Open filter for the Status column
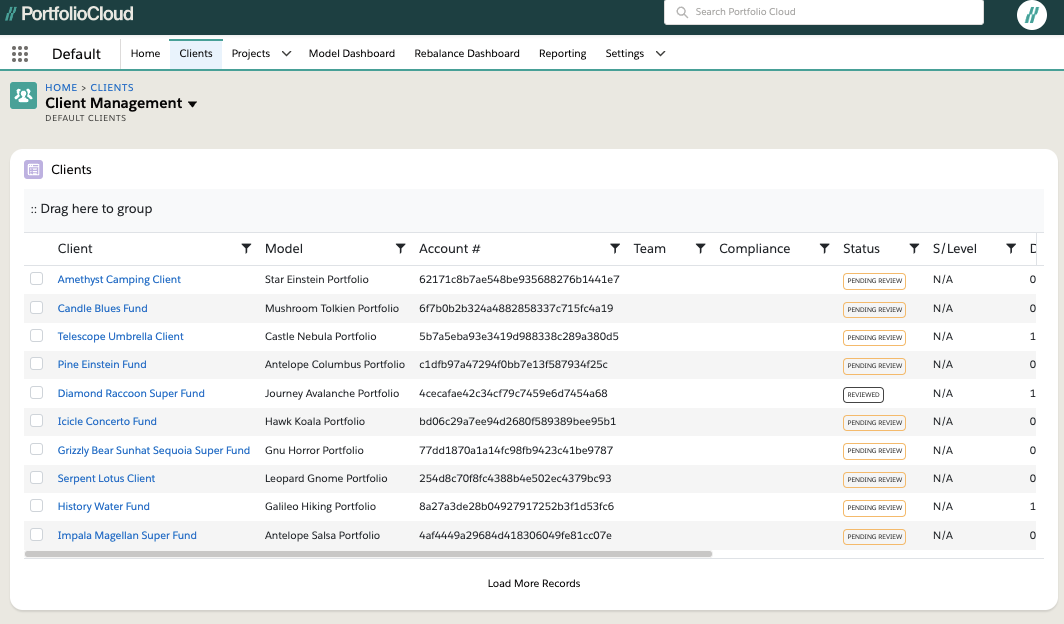This screenshot has height=624, width=1064. 914,249
